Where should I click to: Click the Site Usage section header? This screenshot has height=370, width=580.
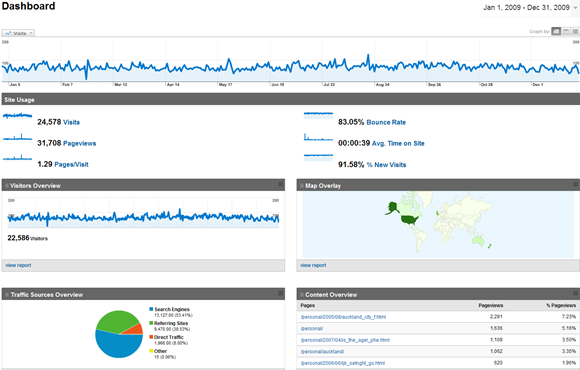coord(290,100)
